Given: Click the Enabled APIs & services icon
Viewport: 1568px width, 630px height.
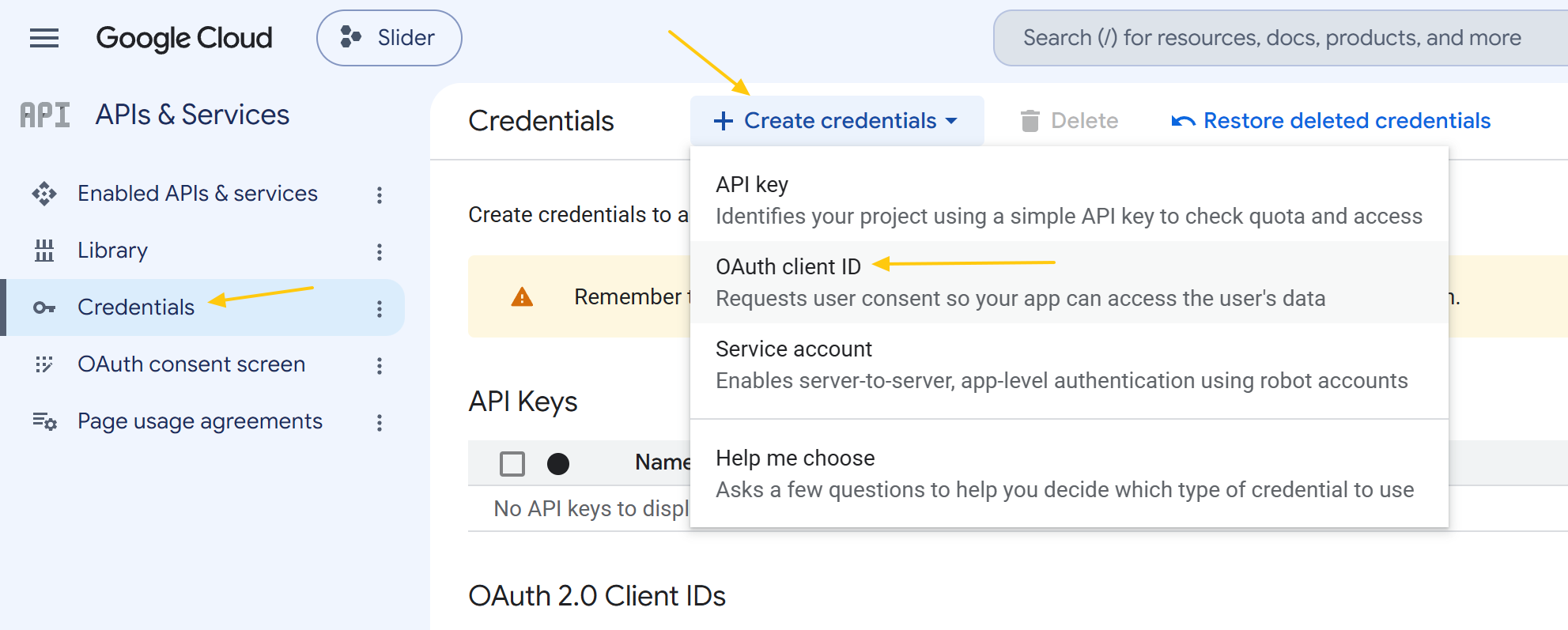Looking at the screenshot, I should [44, 194].
